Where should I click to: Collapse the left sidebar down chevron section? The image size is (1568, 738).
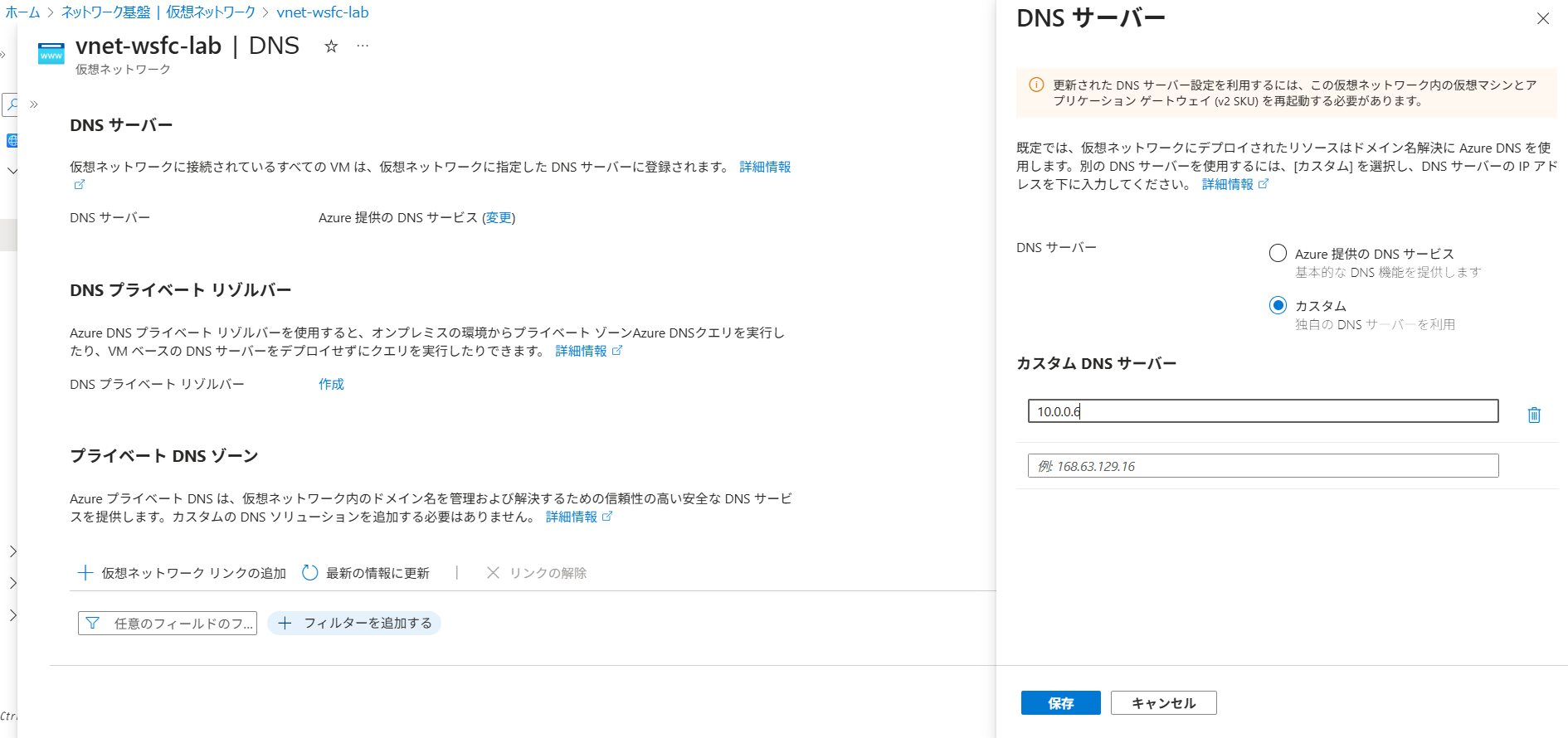[x=12, y=171]
